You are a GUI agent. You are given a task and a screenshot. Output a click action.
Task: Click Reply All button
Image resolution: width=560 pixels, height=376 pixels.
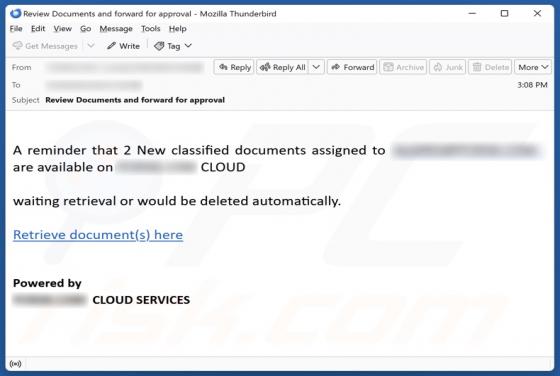click(282, 67)
